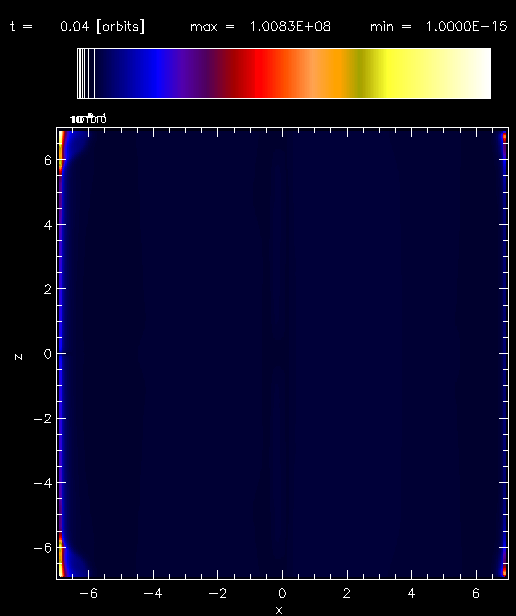Click the min value 1.0000E-15
The width and height of the screenshot is (516, 616).
click(466, 26)
